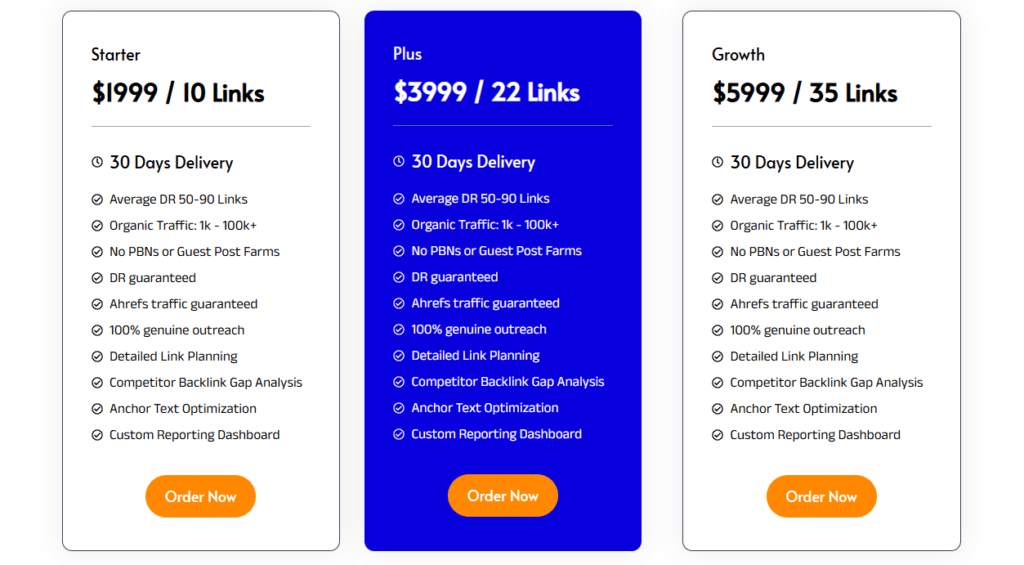Image resolution: width=1024 pixels, height=565 pixels.
Task: Click the clock icon in the Growth plan
Action: point(717,162)
